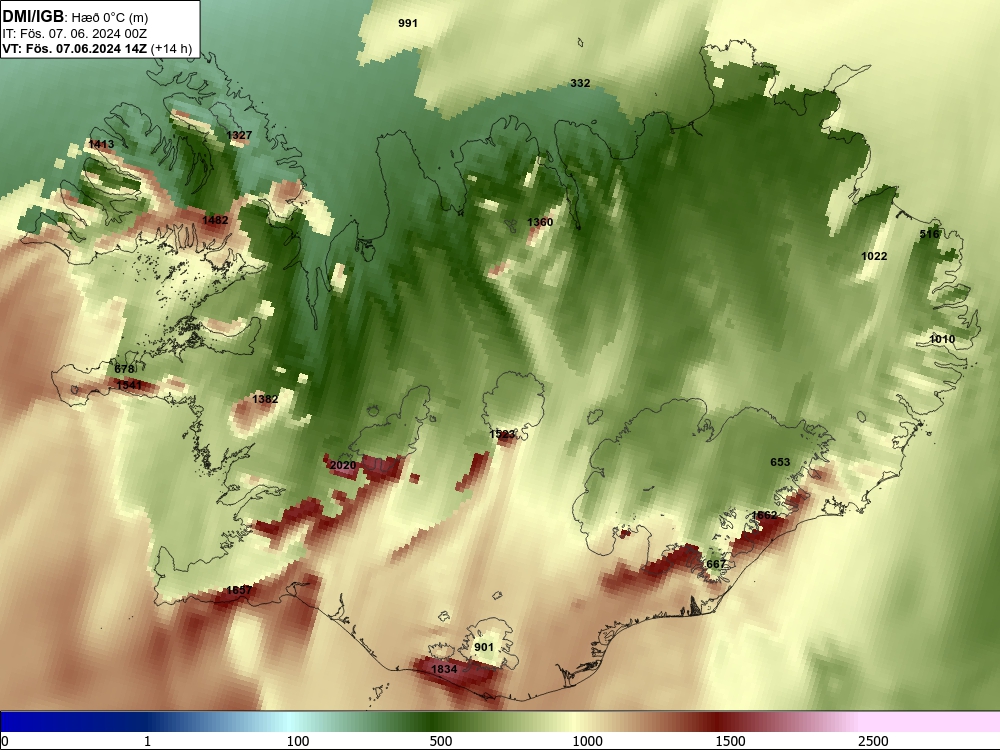Select the 100 tick on the color scale
Viewport: 1000px width, 750px height.
click(298, 741)
